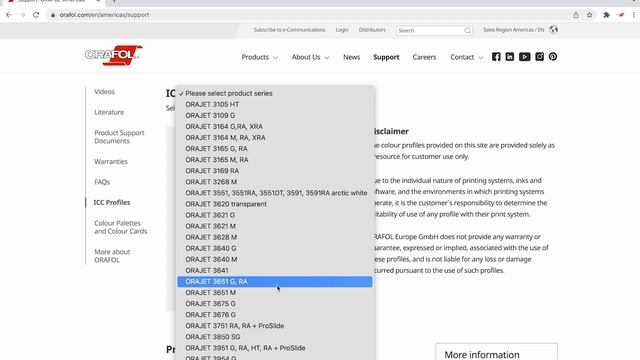
Task: Select ORAJET 3651 M option
Action: (x=275, y=293)
